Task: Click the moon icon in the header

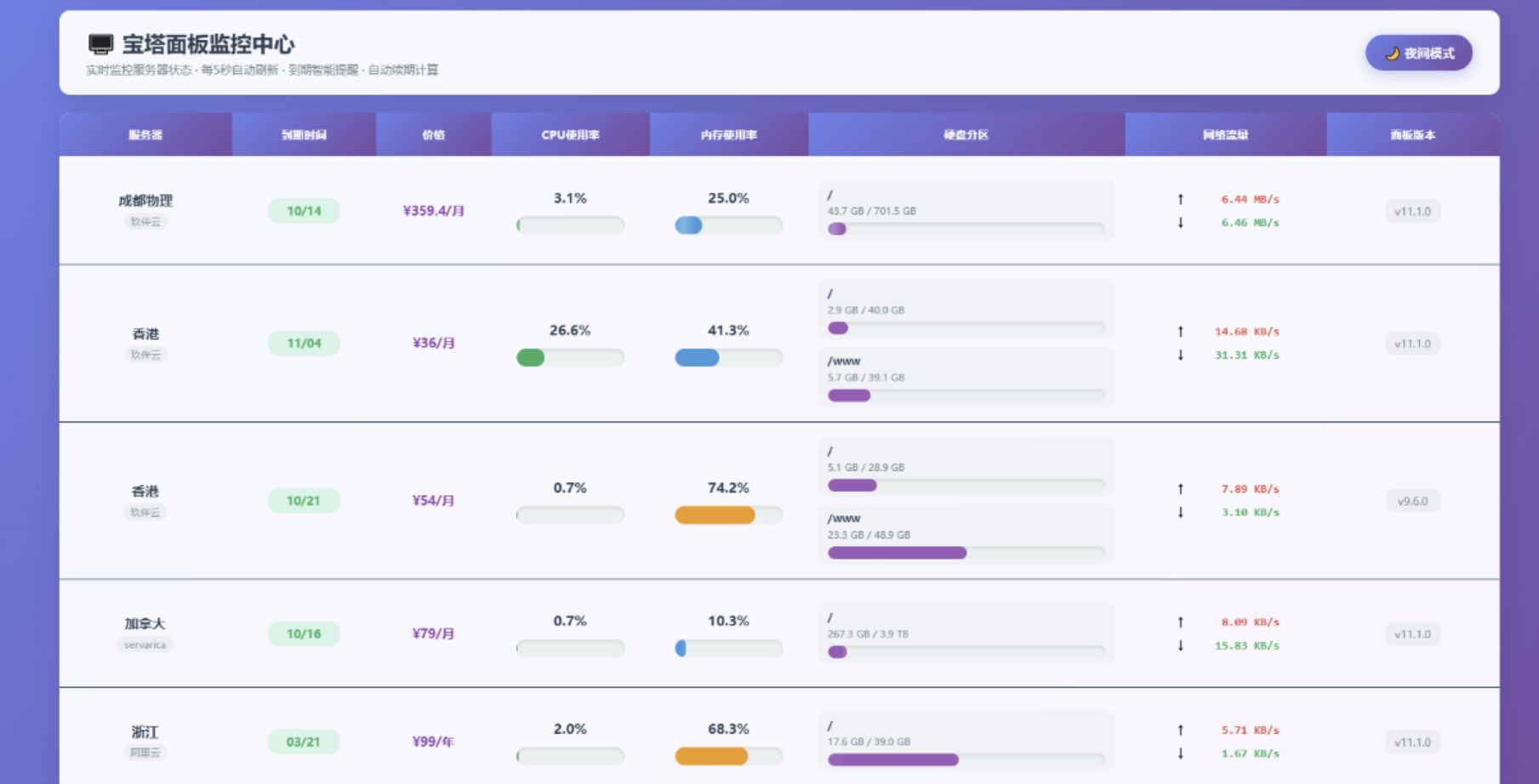Action: click(1392, 54)
